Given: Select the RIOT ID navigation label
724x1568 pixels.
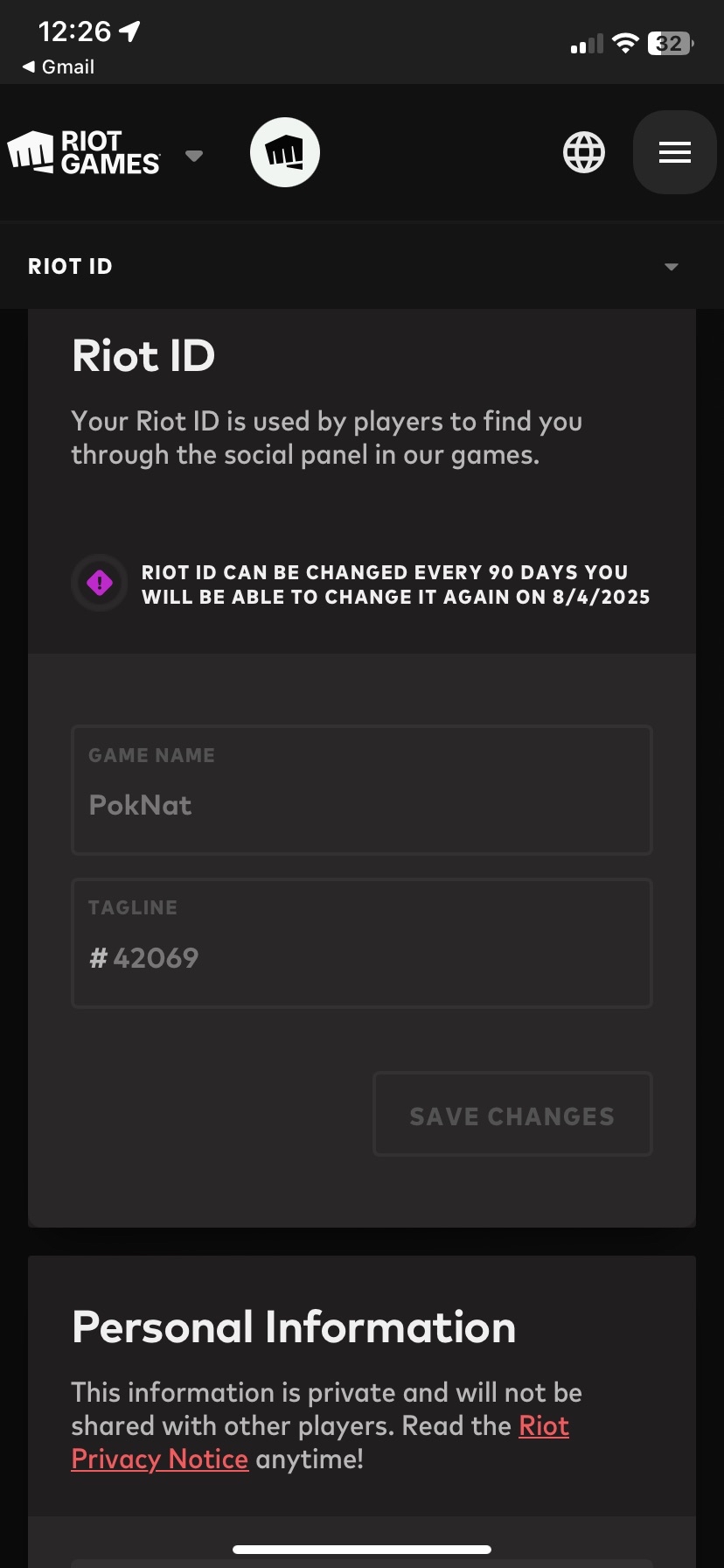Looking at the screenshot, I should pos(70,267).
